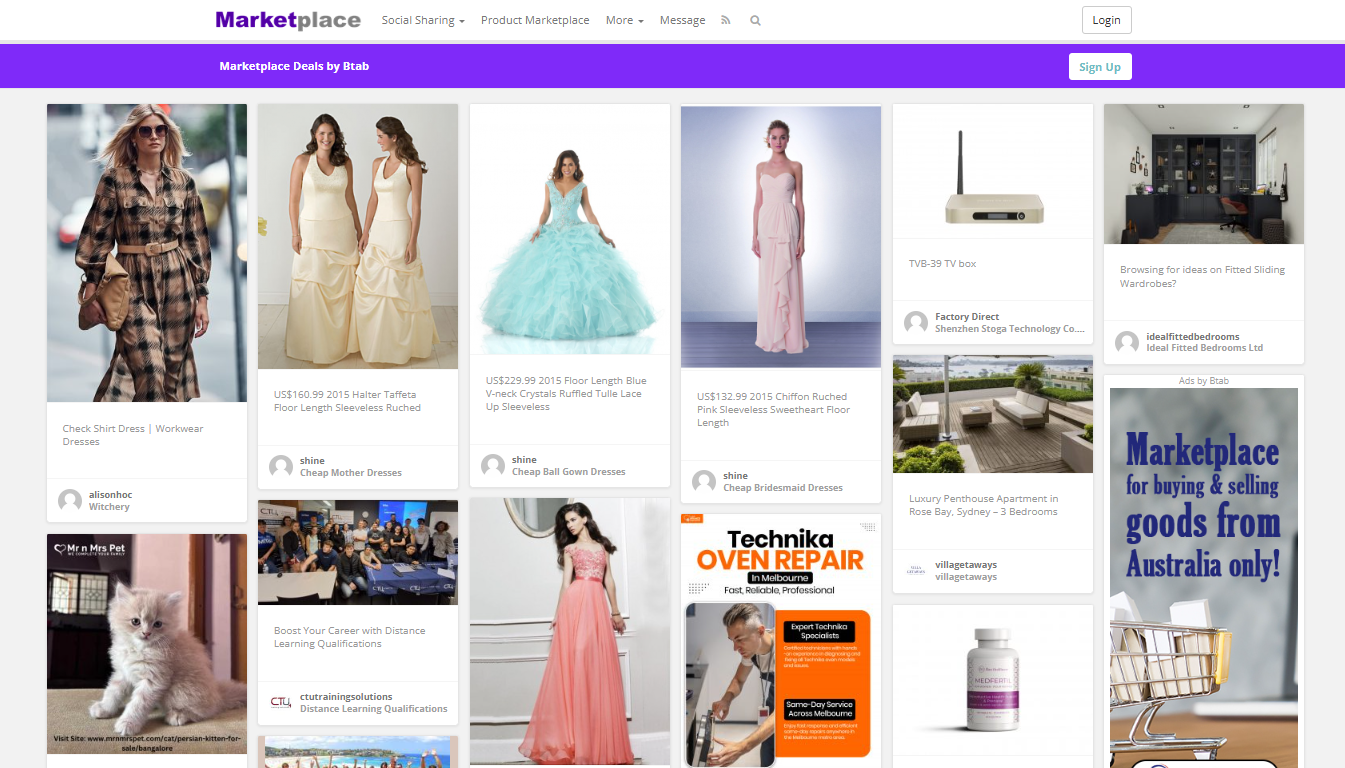Expand the More dropdown menu
Viewport: 1345px width, 768px height.
click(x=624, y=20)
